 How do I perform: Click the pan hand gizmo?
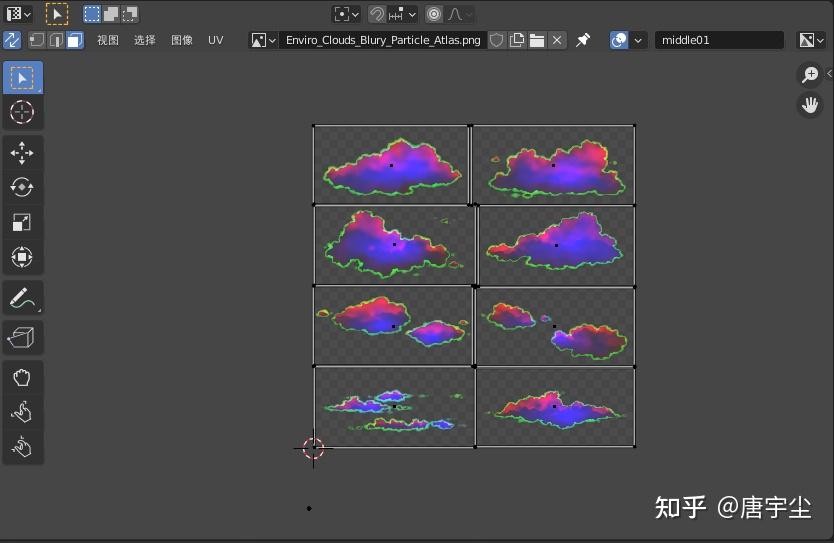(810, 104)
